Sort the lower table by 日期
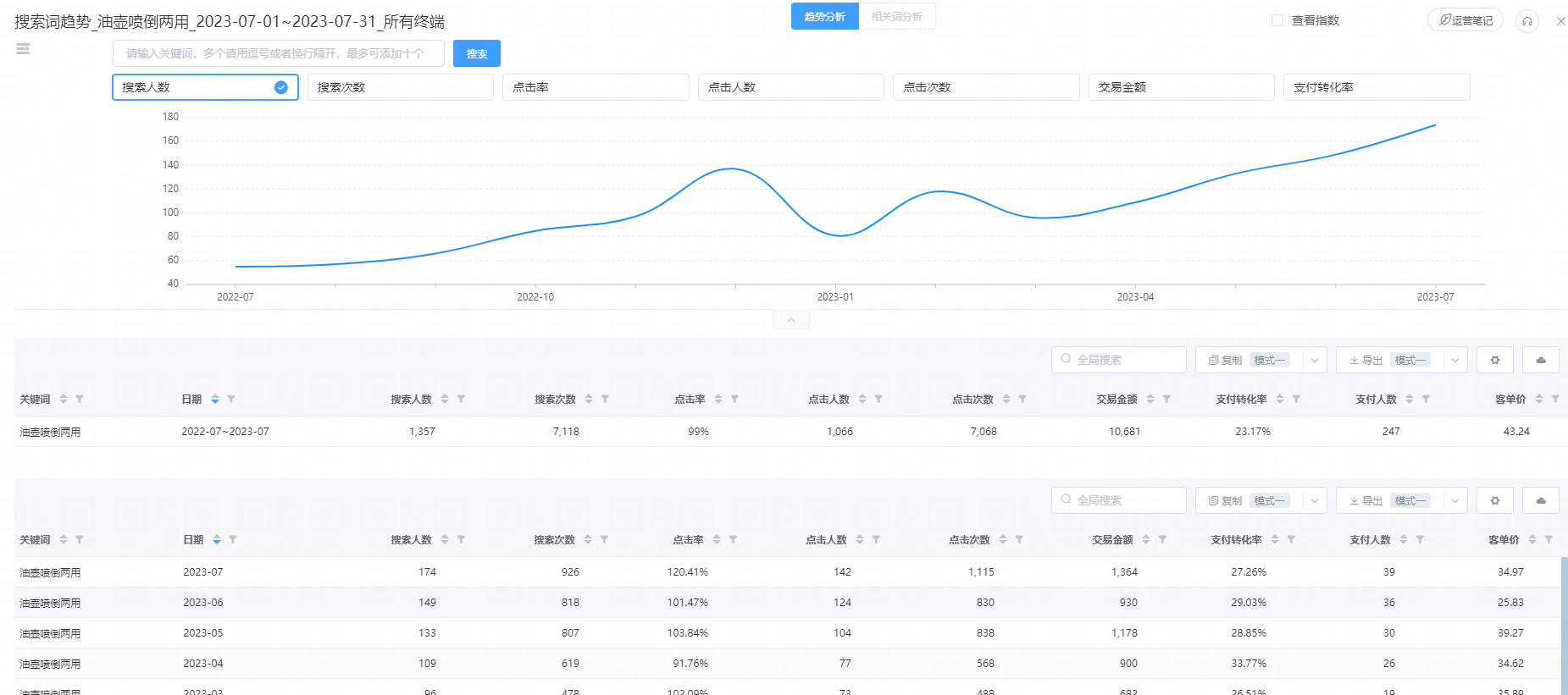Screen dimensions: 1568x695 click(x=217, y=539)
